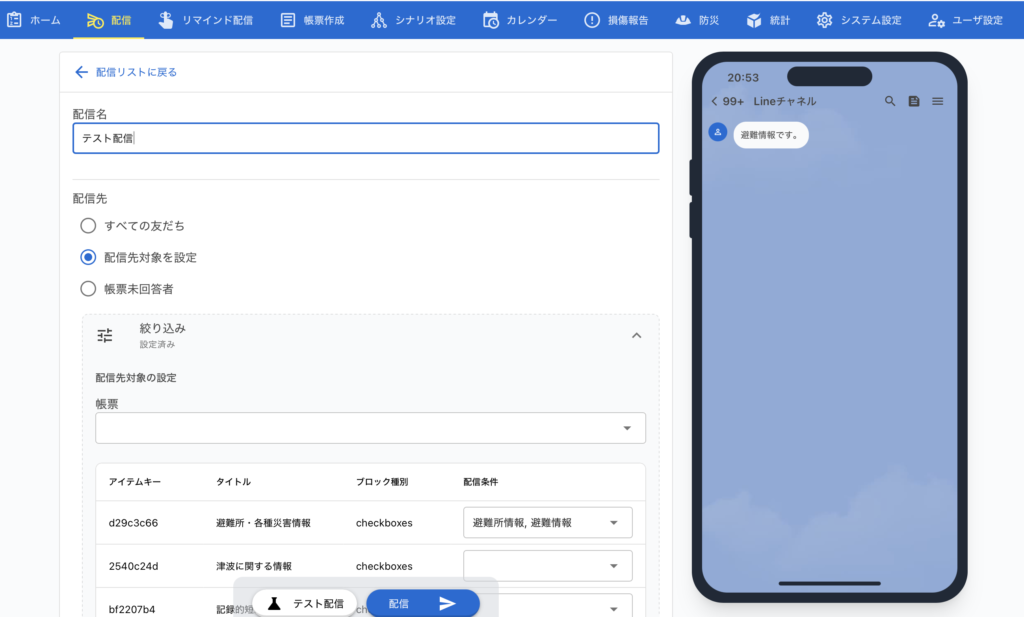
Task: Tap the note icon in phone preview header
Action: click(914, 101)
